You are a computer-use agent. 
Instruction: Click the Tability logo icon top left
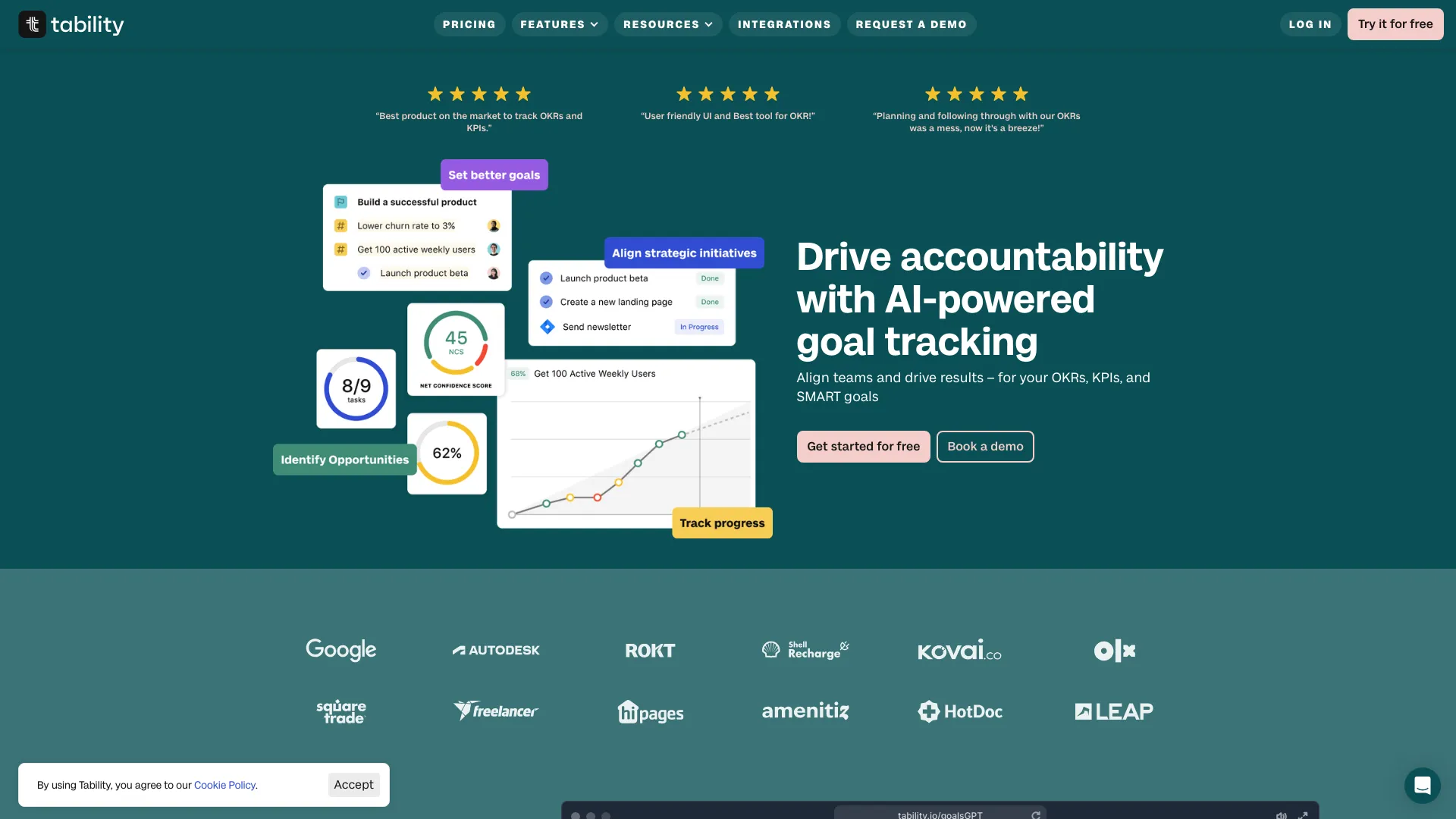(x=32, y=23)
